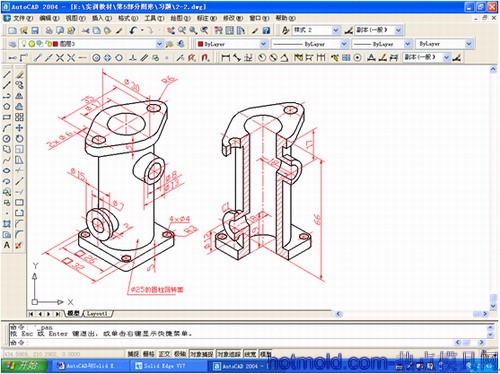
Task: Toggle the 栅格 grid display button
Action: tap(149, 354)
